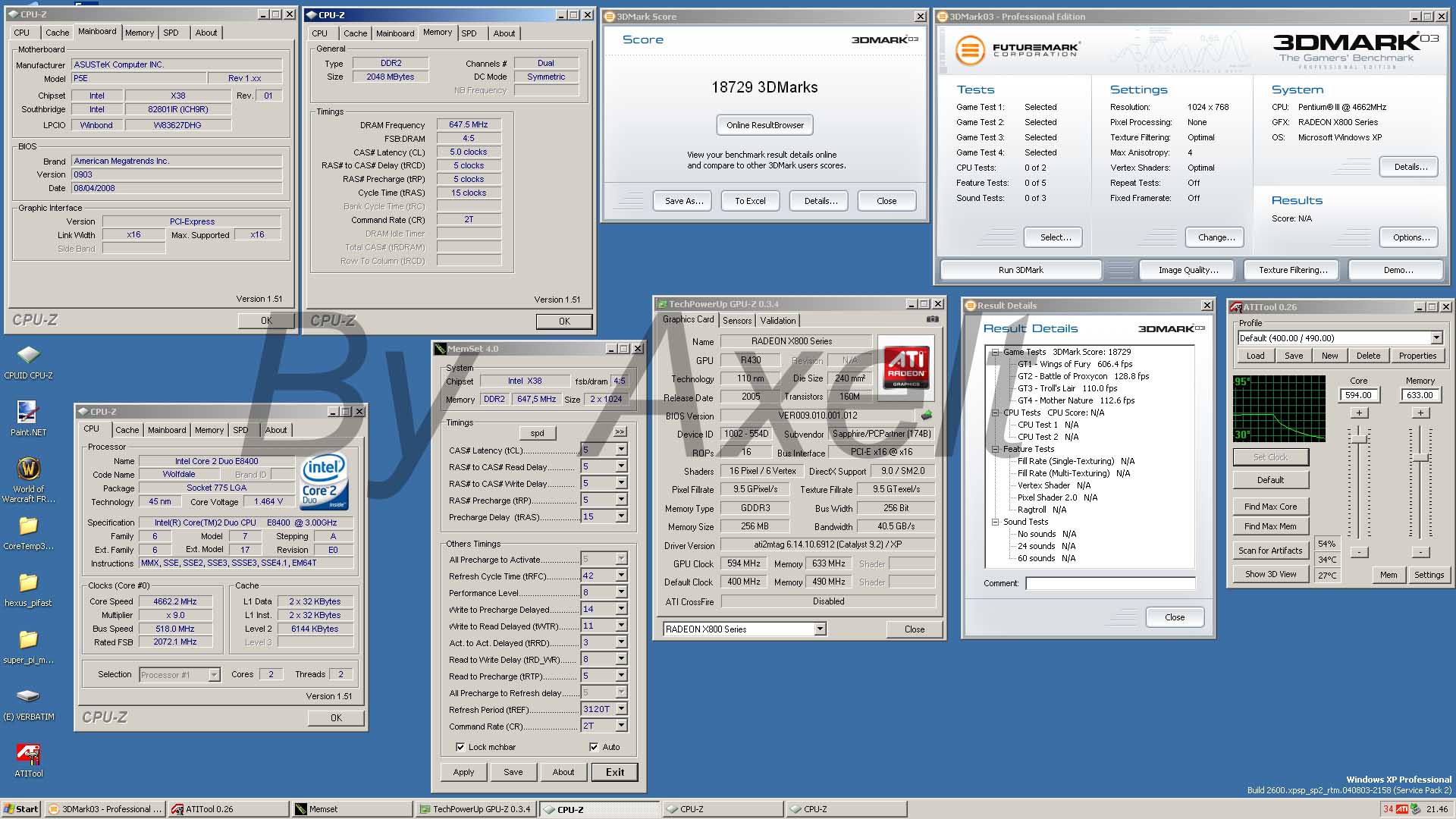Switch to 3DMark03 Professional taskbar entry
This screenshot has height=819, width=1456.
(x=105, y=809)
